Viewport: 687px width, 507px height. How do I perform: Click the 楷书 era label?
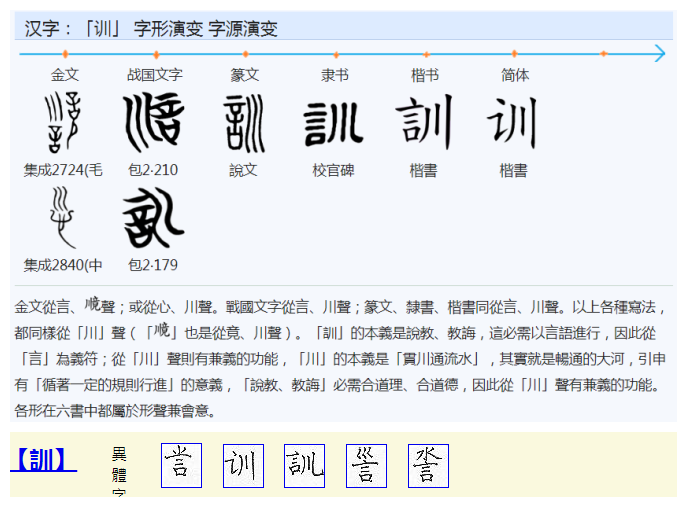[x=425, y=75]
